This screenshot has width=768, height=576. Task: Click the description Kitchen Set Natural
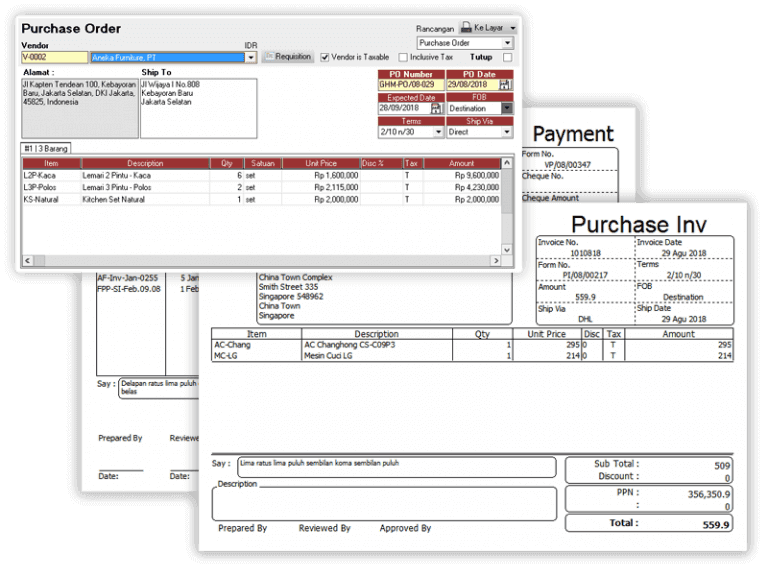tap(114, 199)
